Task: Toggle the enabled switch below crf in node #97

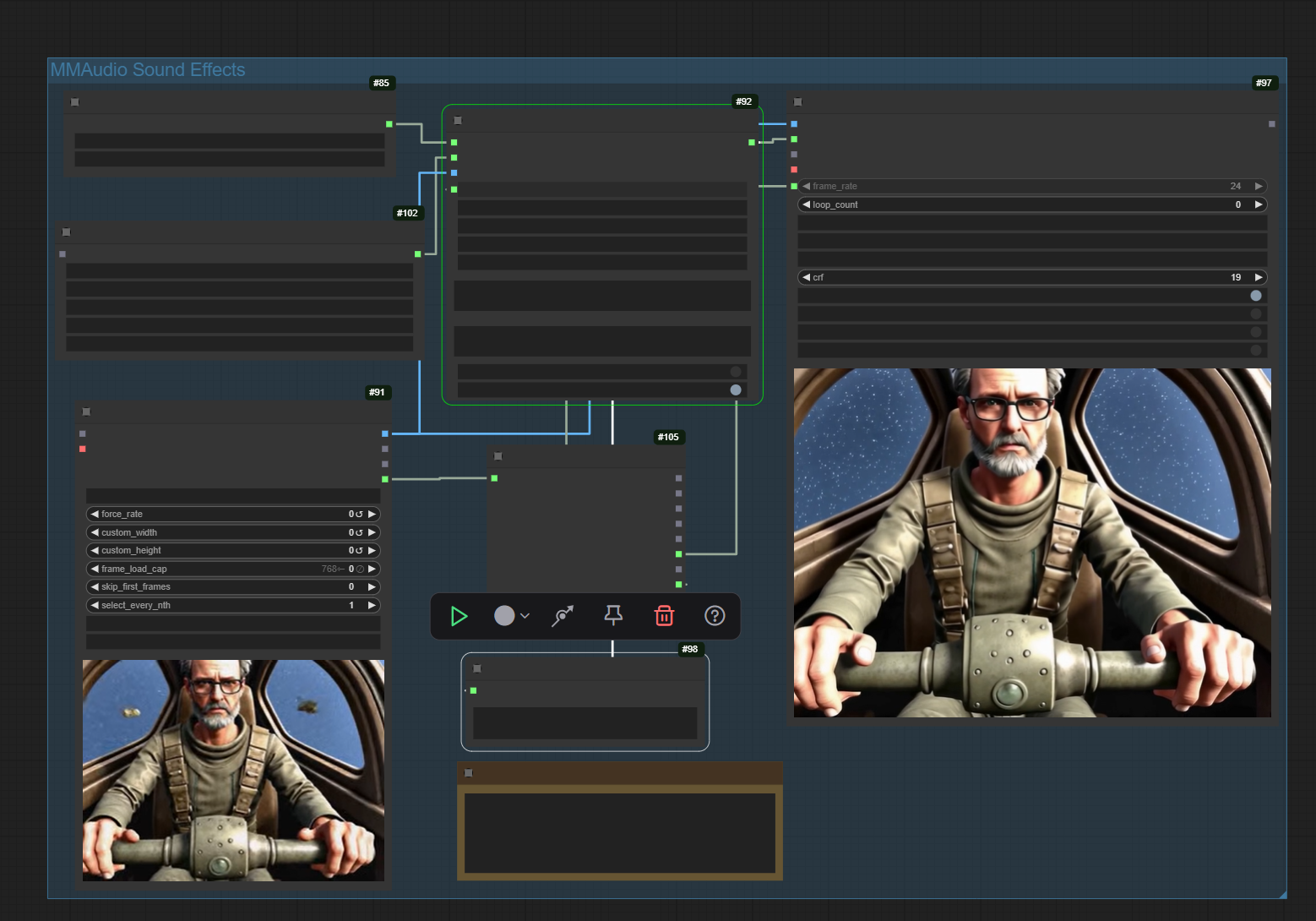Action: click(x=1255, y=296)
